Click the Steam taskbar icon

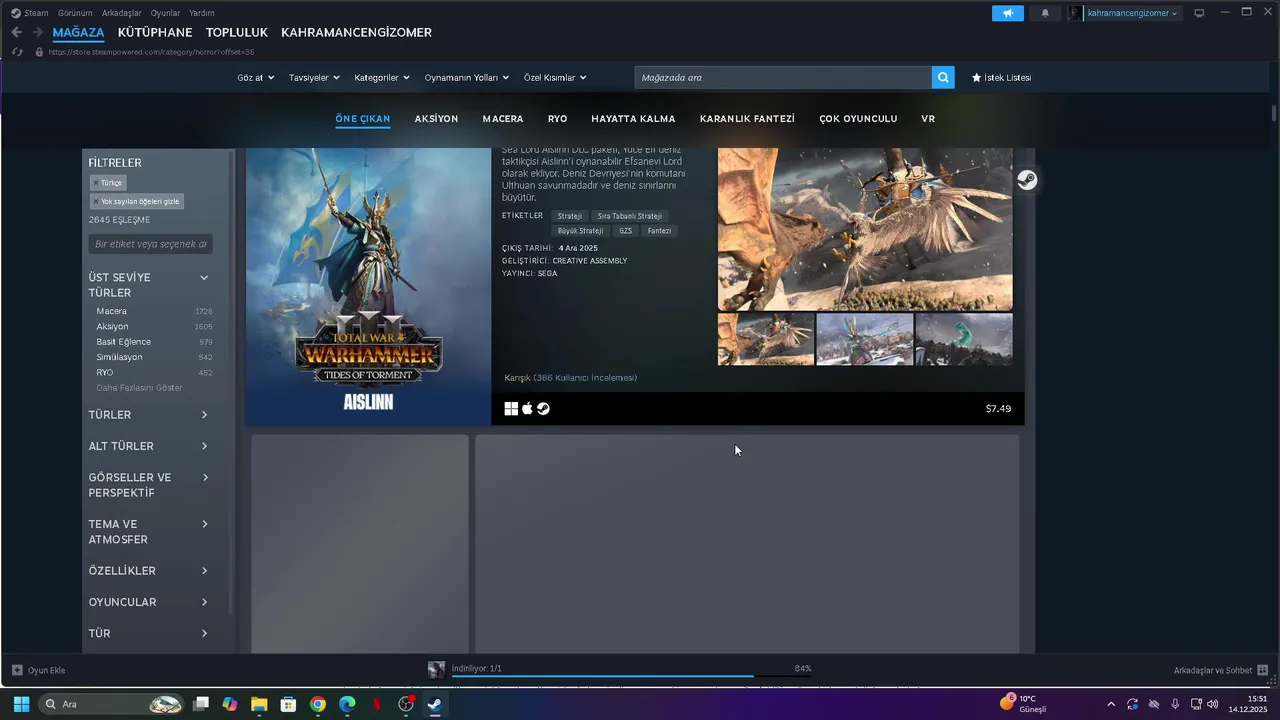coord(434,704)
